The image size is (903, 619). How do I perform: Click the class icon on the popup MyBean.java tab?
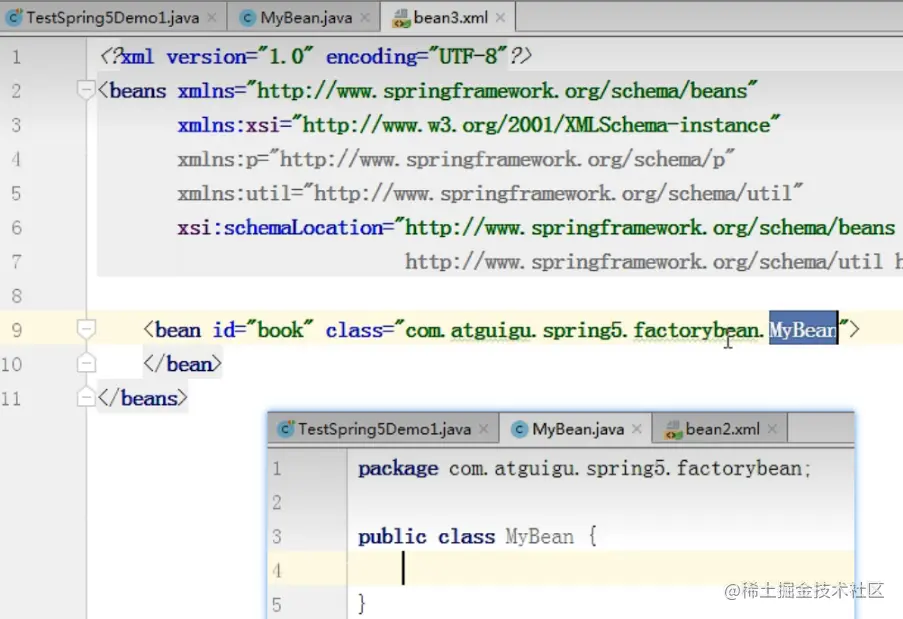coord(519,429)
